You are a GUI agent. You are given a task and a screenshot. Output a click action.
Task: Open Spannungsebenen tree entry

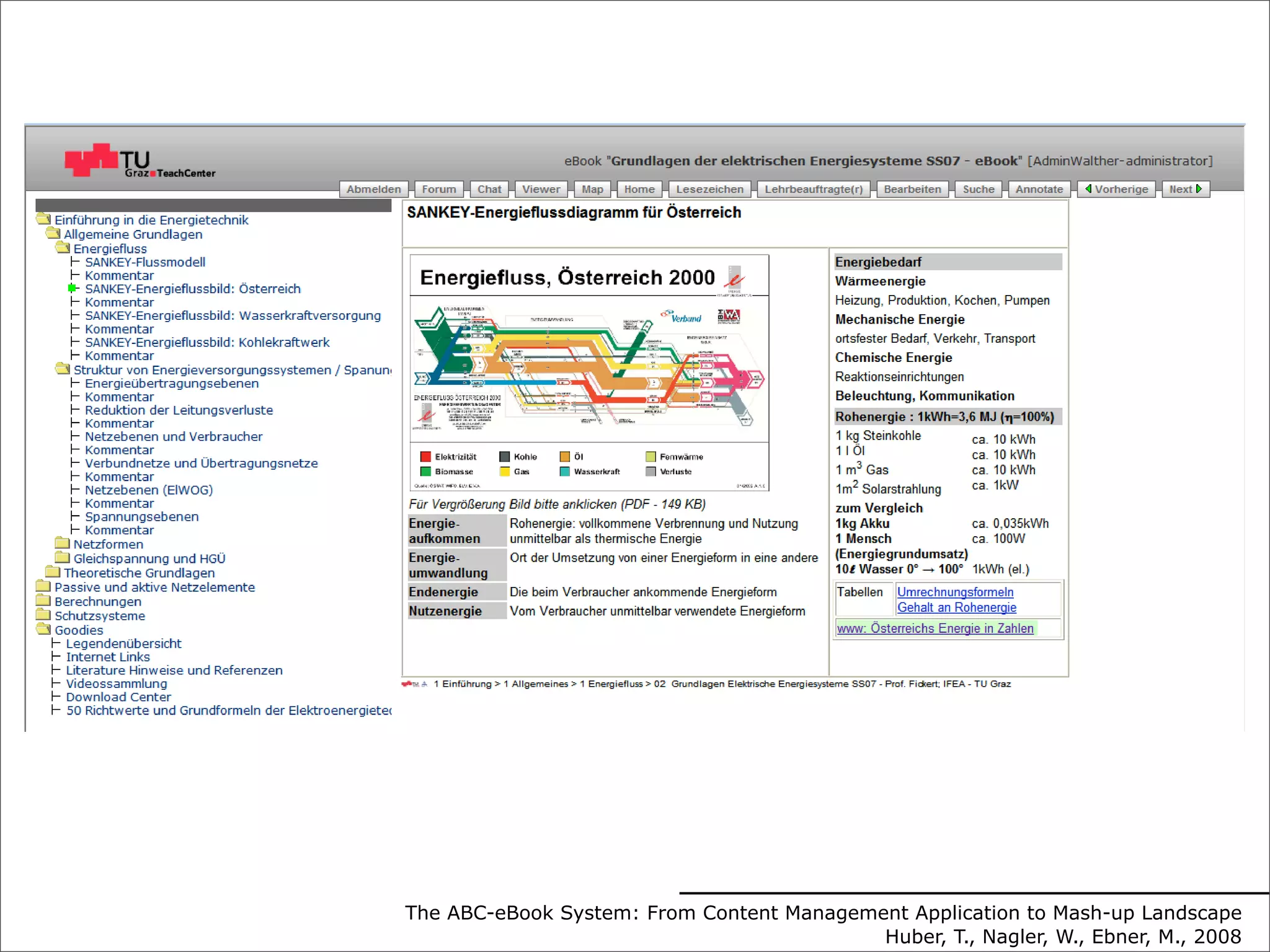142,516
